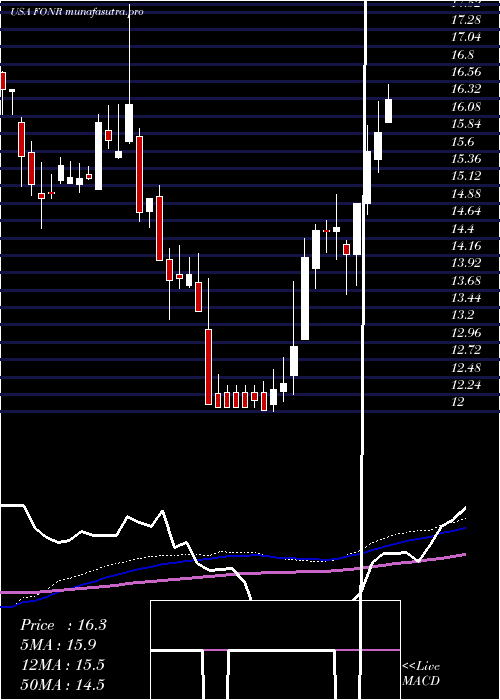Click the 15.36 price axis label
500x700 pixels.
[466, 159]
